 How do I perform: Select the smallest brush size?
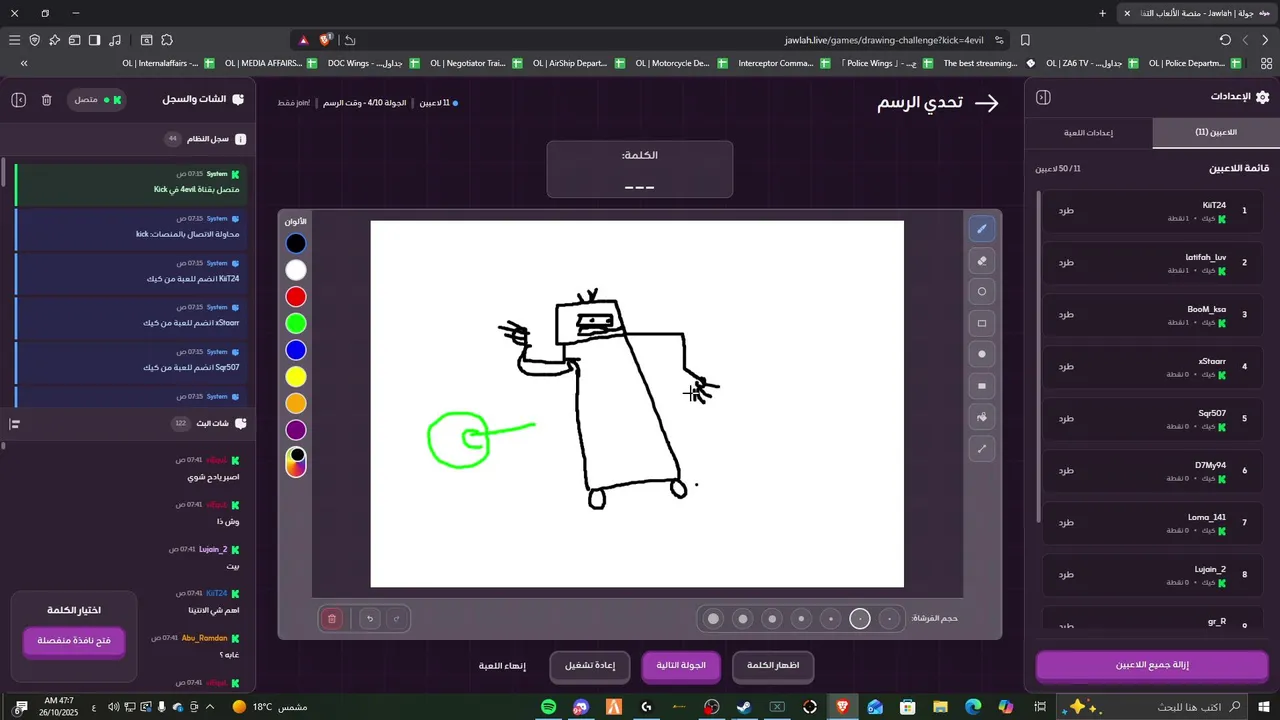[x=889, y=619]
